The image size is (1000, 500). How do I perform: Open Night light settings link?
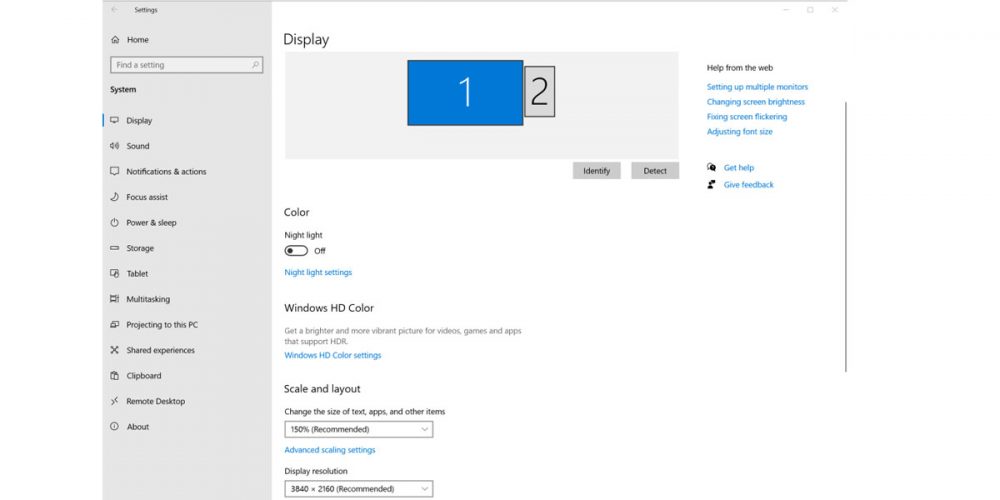click(318, 272)
